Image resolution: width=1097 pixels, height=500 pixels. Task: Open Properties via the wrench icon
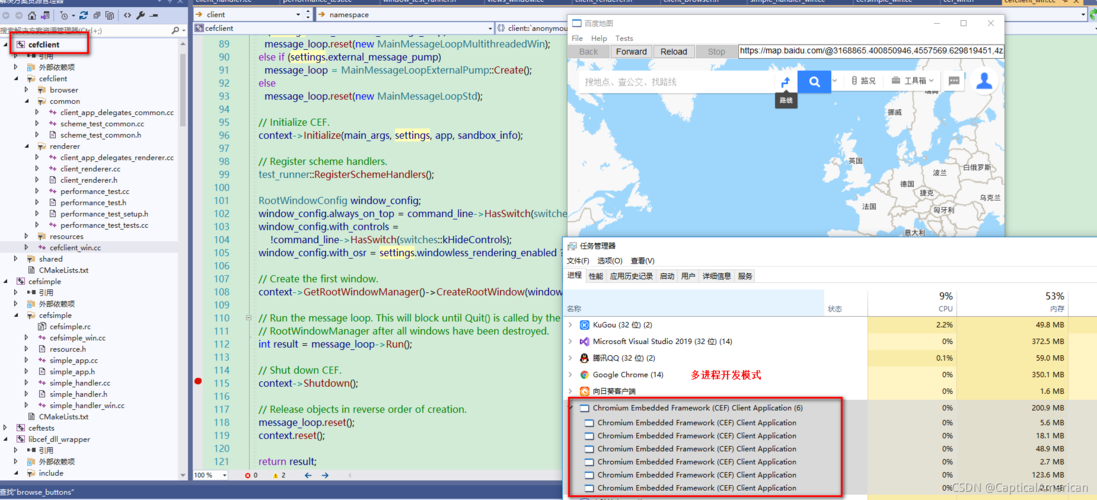(140, 15)
